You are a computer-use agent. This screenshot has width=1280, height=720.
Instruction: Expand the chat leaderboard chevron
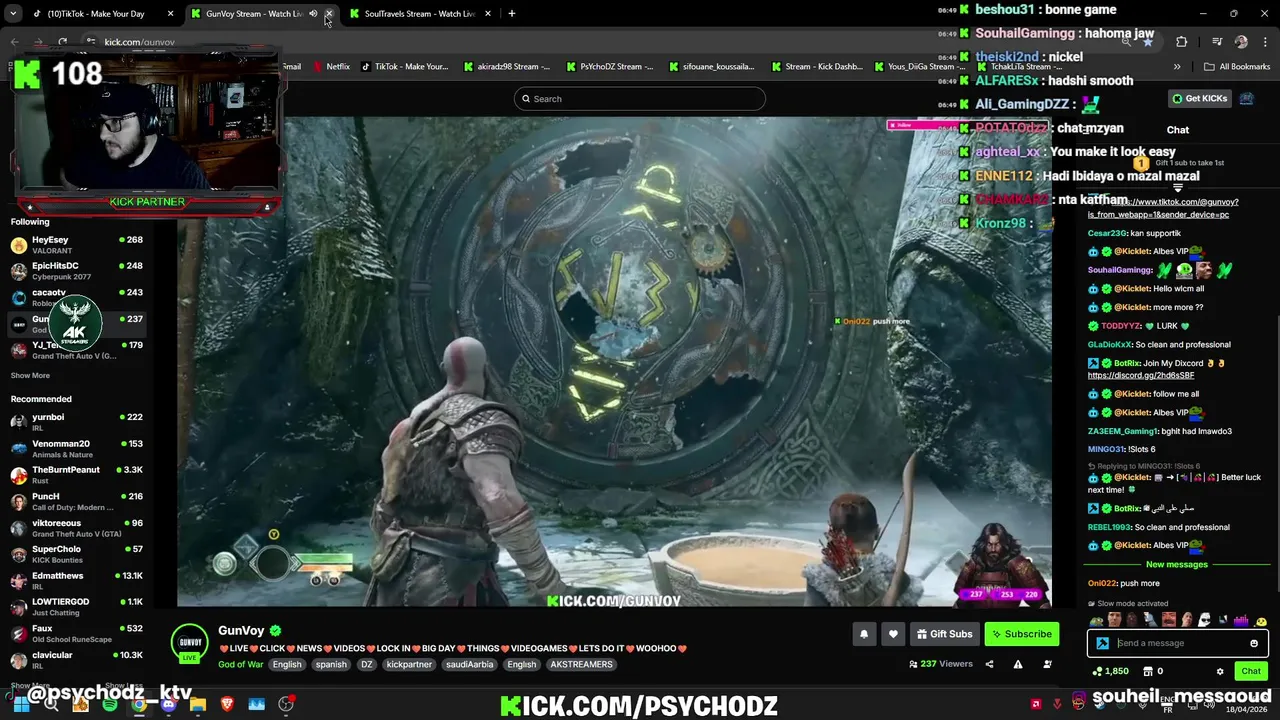1178,188
